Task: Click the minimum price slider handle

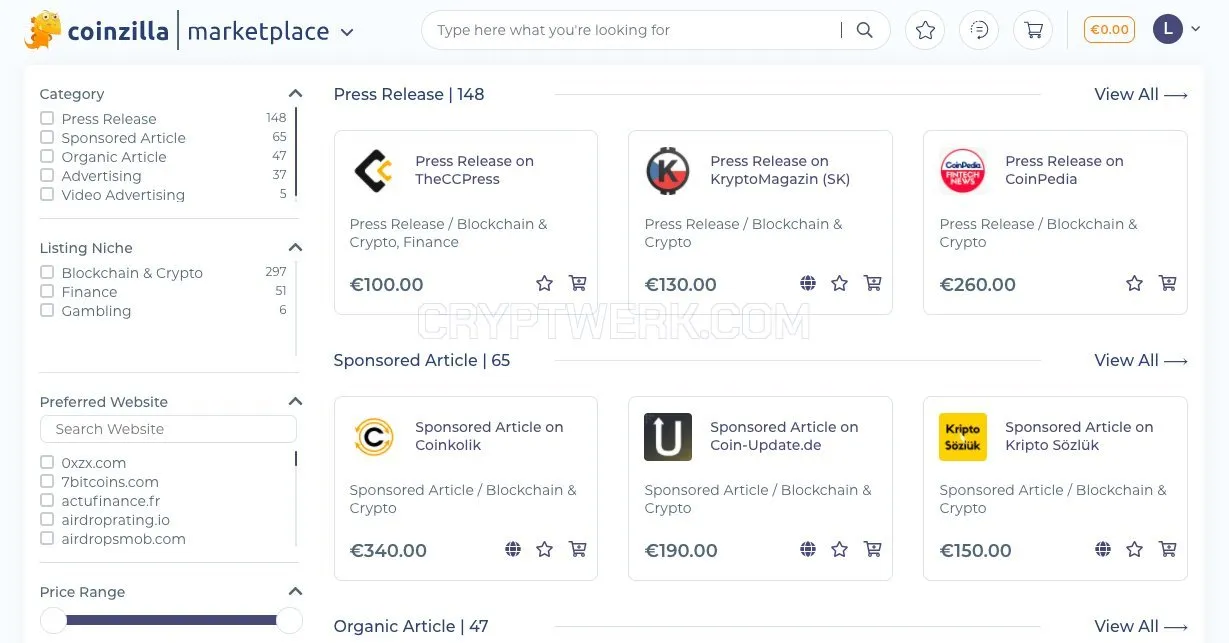Action: click(53, 621)
